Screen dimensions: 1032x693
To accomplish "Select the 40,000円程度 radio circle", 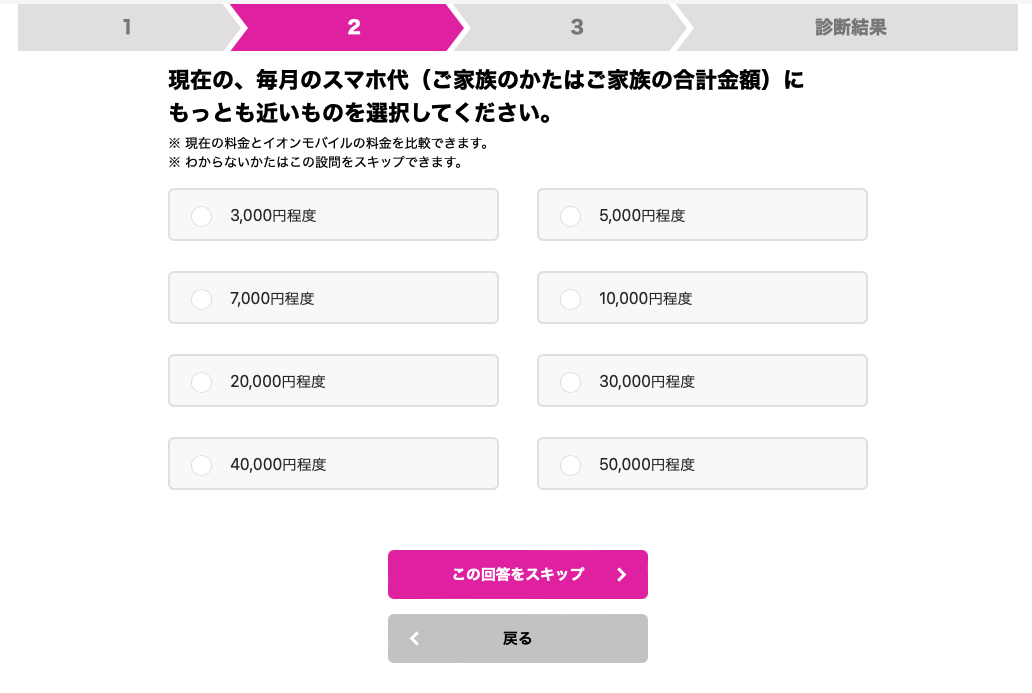I will 201,465.
